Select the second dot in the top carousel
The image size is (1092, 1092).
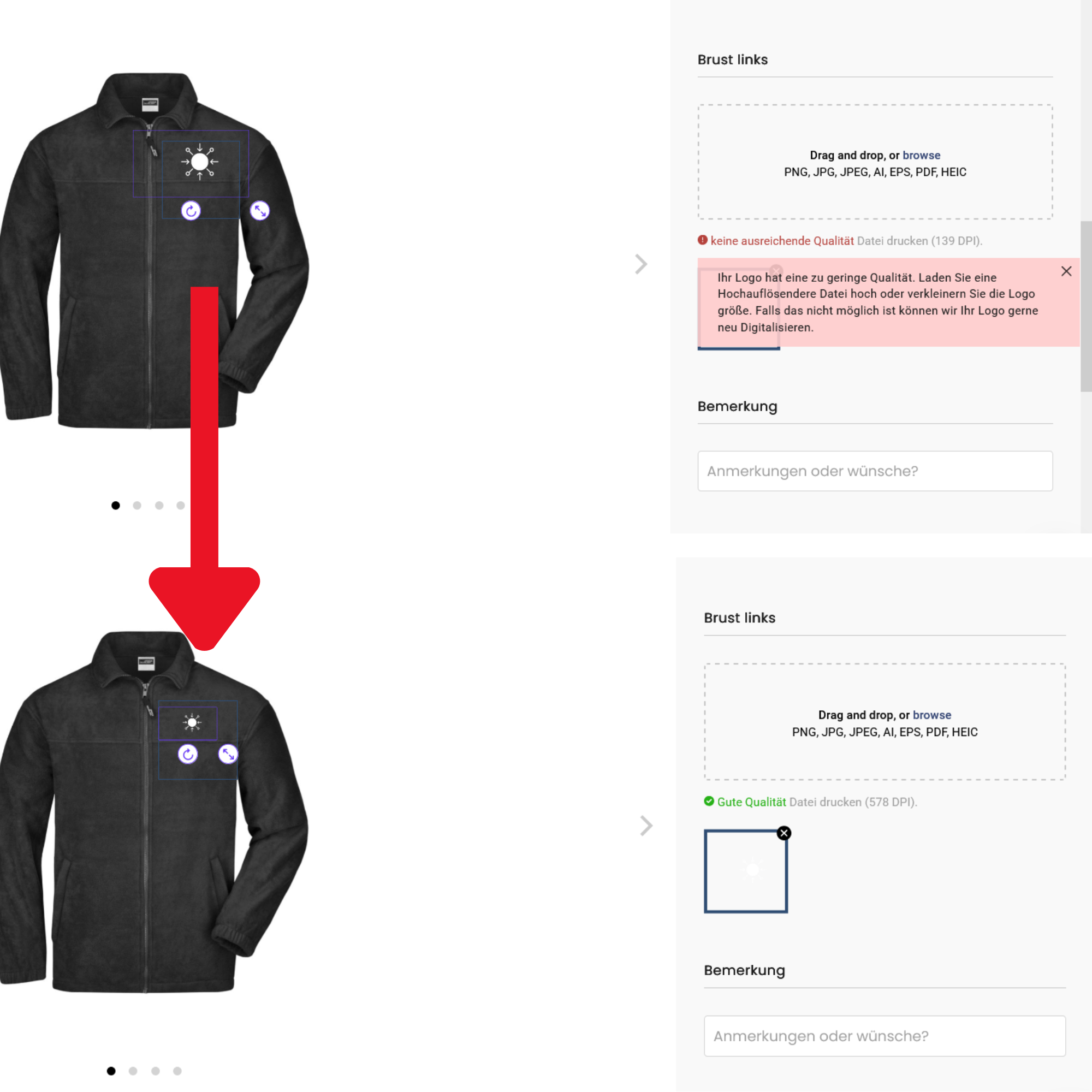point(137,505)
